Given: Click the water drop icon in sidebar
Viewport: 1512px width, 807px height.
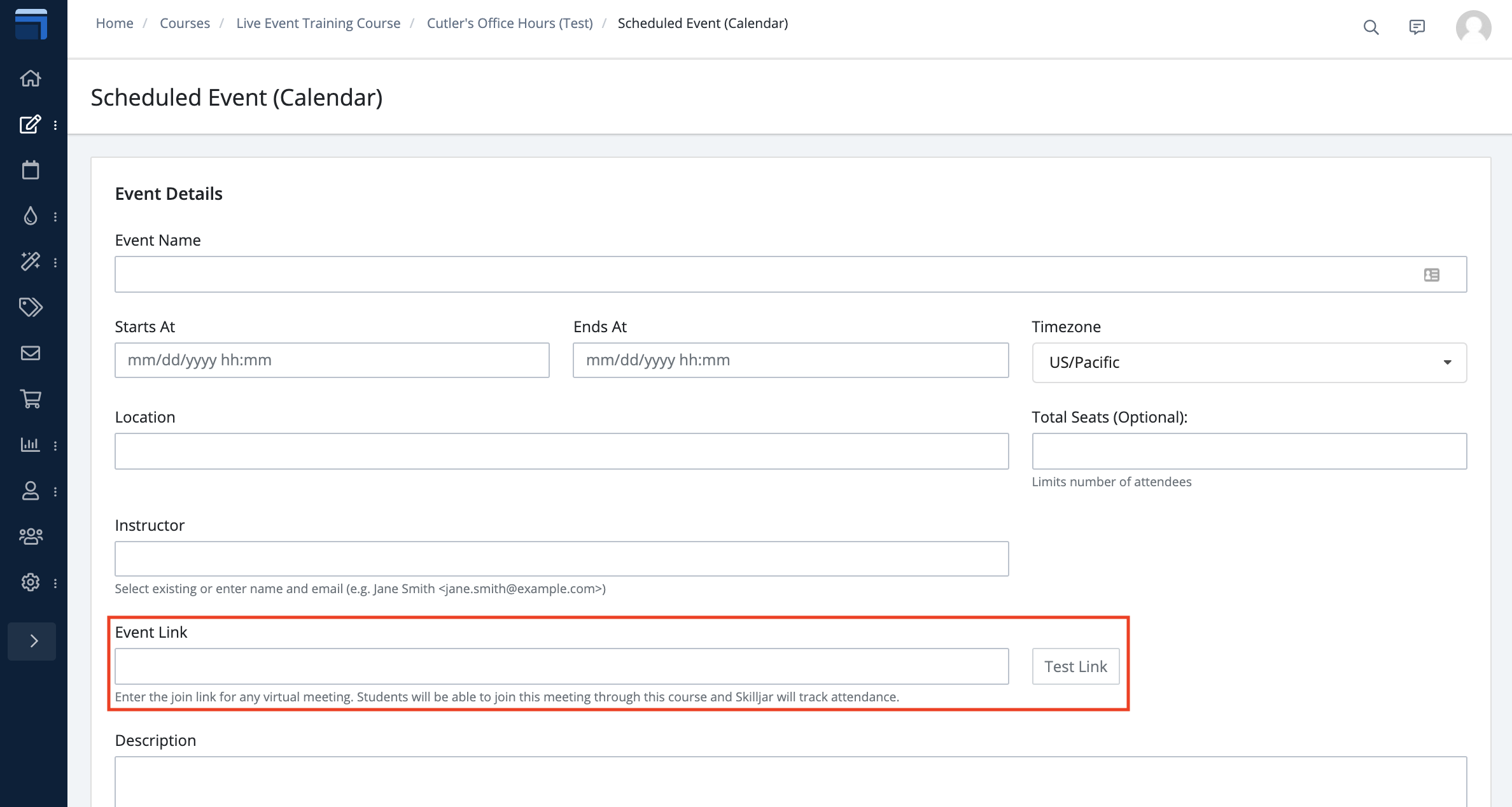Looking at the screenshot, I should pos(31,216).
